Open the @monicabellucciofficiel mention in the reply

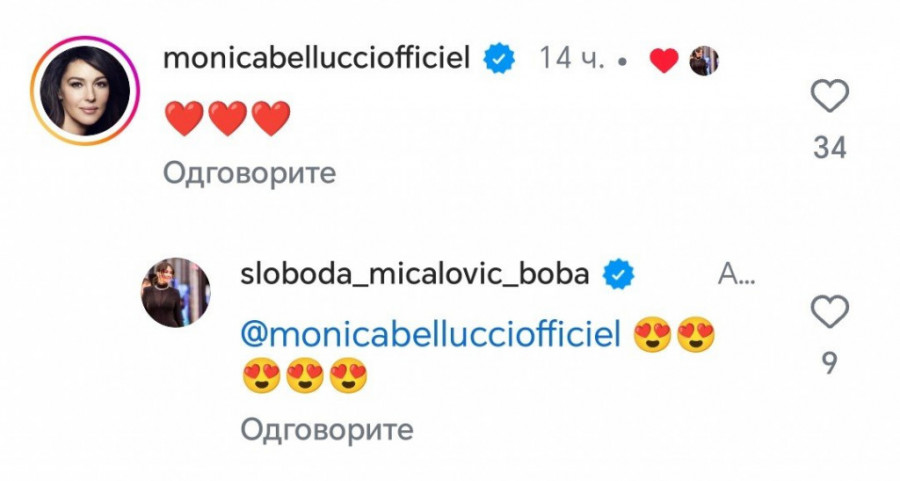(432, 332)
